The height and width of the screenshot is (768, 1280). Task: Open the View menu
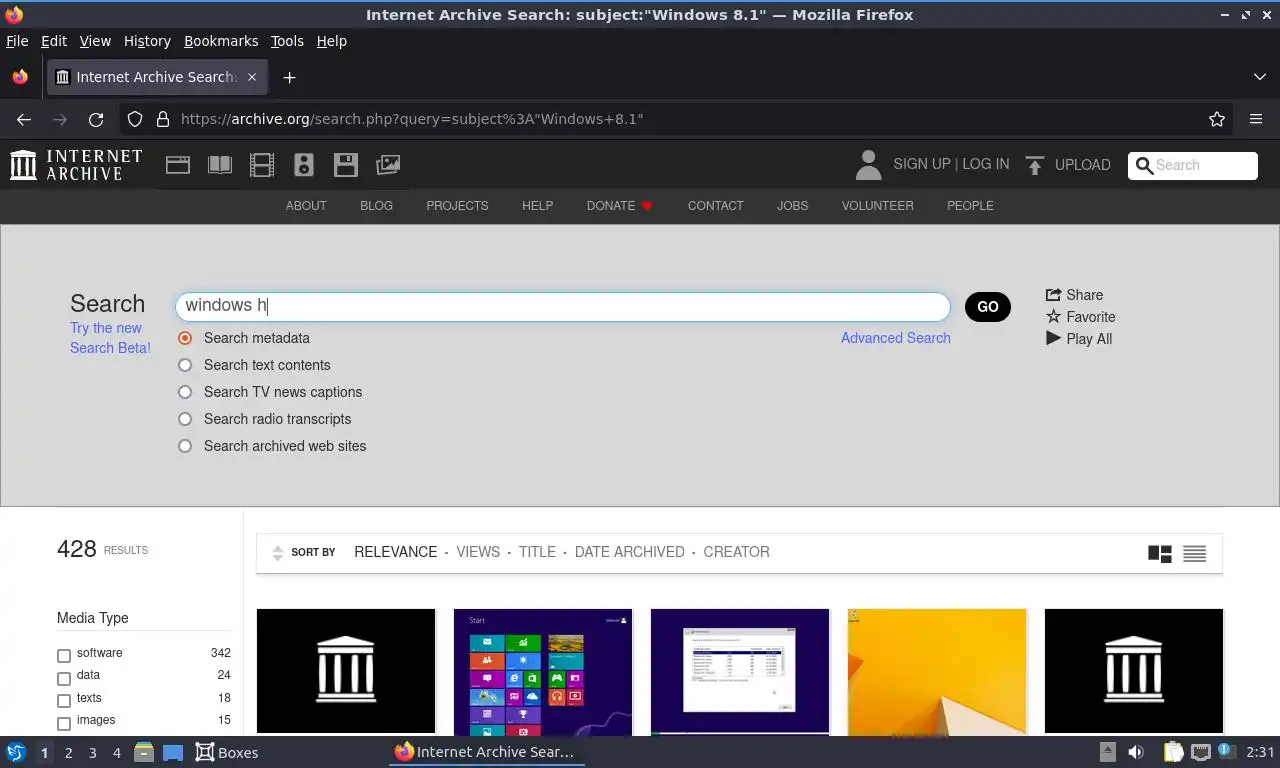[x=95, y=41]
